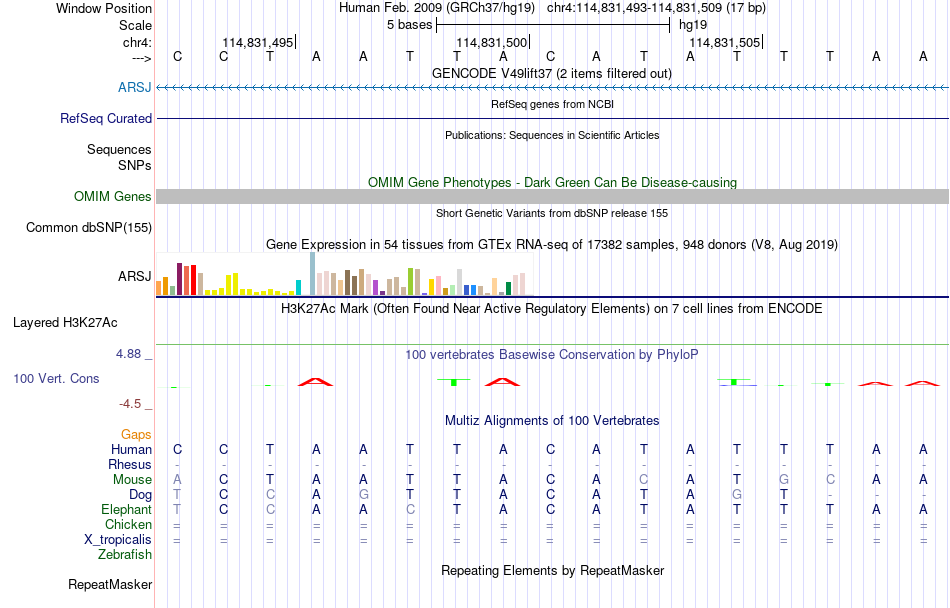Open Repeating Elements by RepeatMasker title
Image resolution: width=950 pixels, height=608 pixels.
(552, 570)
